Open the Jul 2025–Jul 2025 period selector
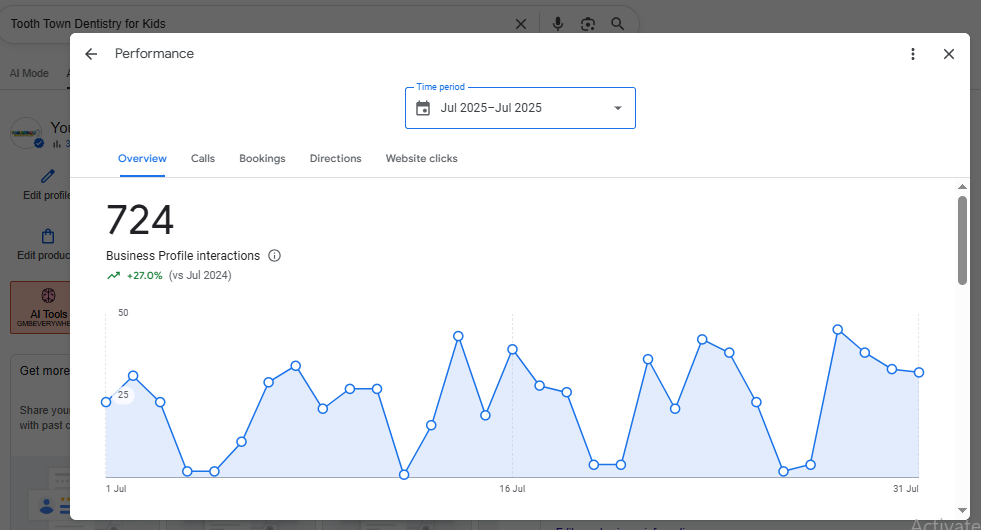Image resolution: width=981 pixels, height=530 pixels. click(491, 108)
